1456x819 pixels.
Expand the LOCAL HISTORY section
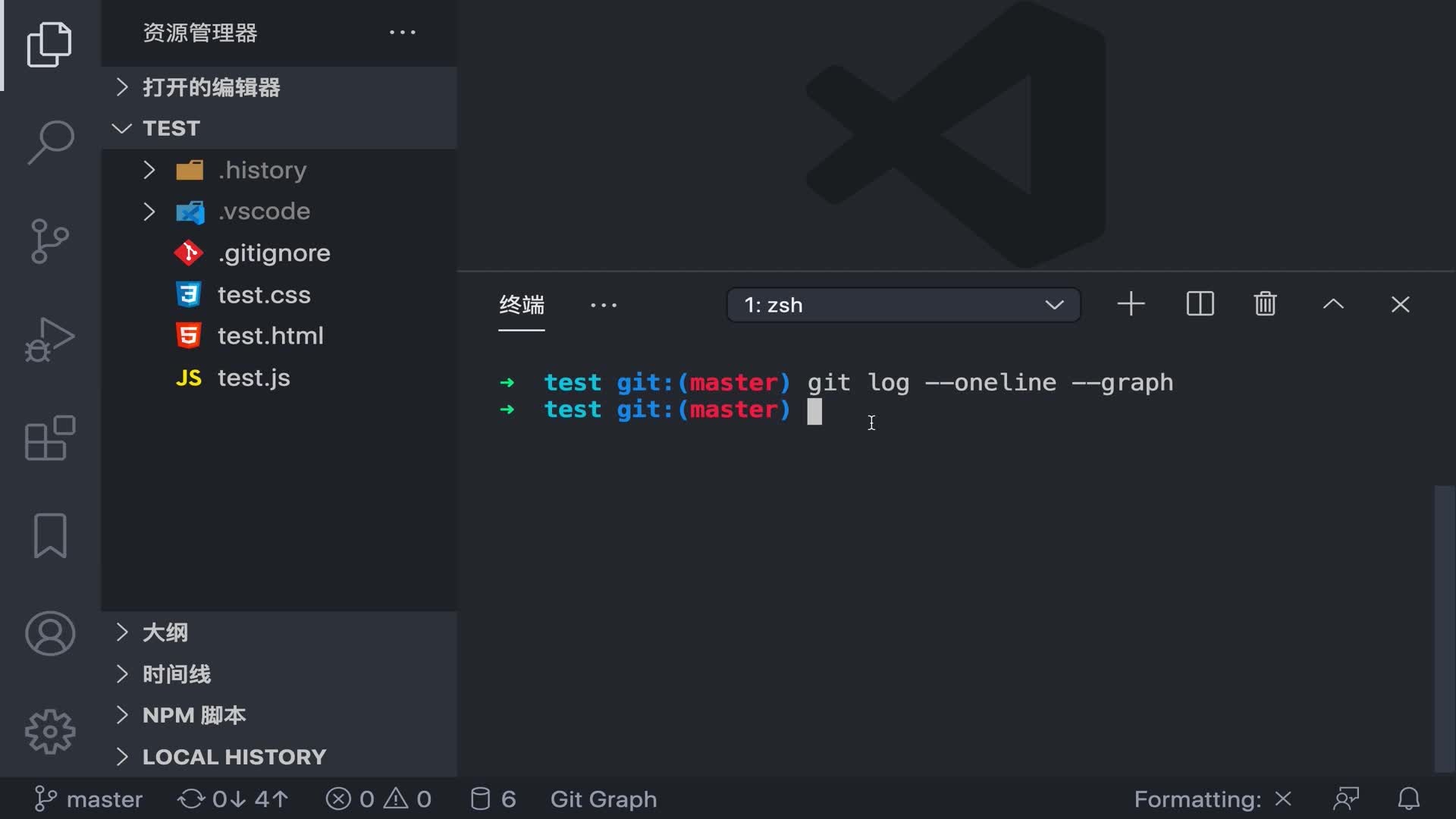(x=234, y=757)
